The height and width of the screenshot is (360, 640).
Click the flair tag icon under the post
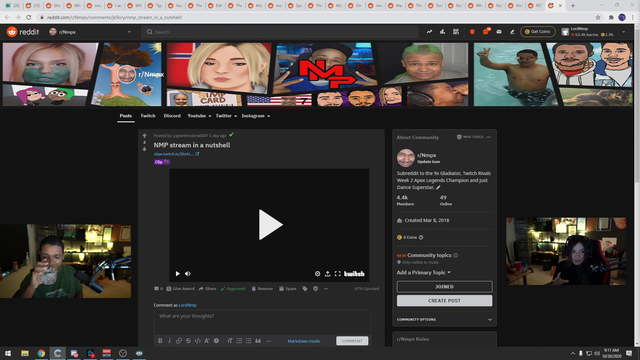305,289
